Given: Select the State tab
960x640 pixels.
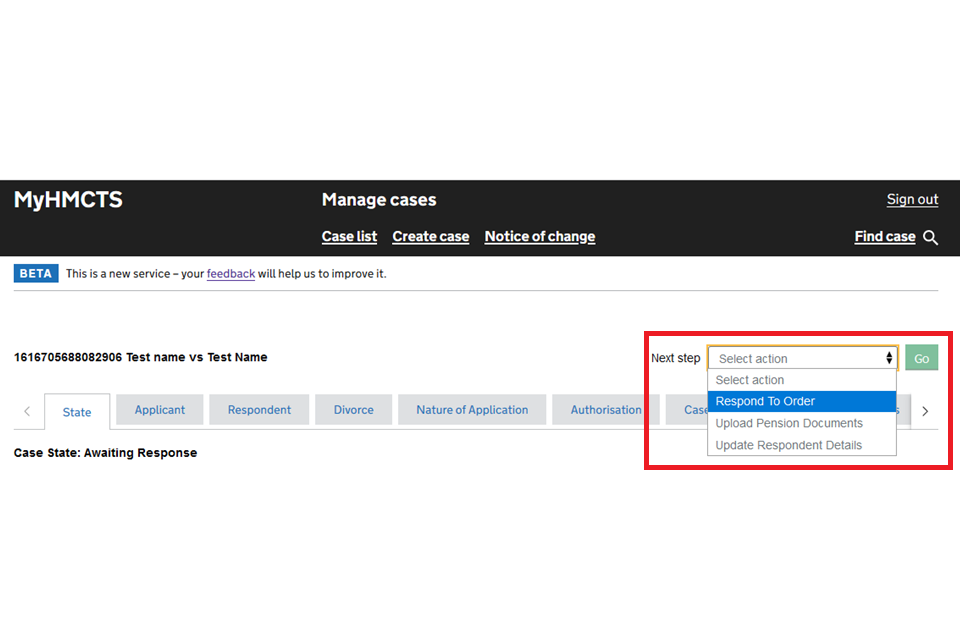Looking at the screenshot, I should pyautogui.click(x=77, y=412).
